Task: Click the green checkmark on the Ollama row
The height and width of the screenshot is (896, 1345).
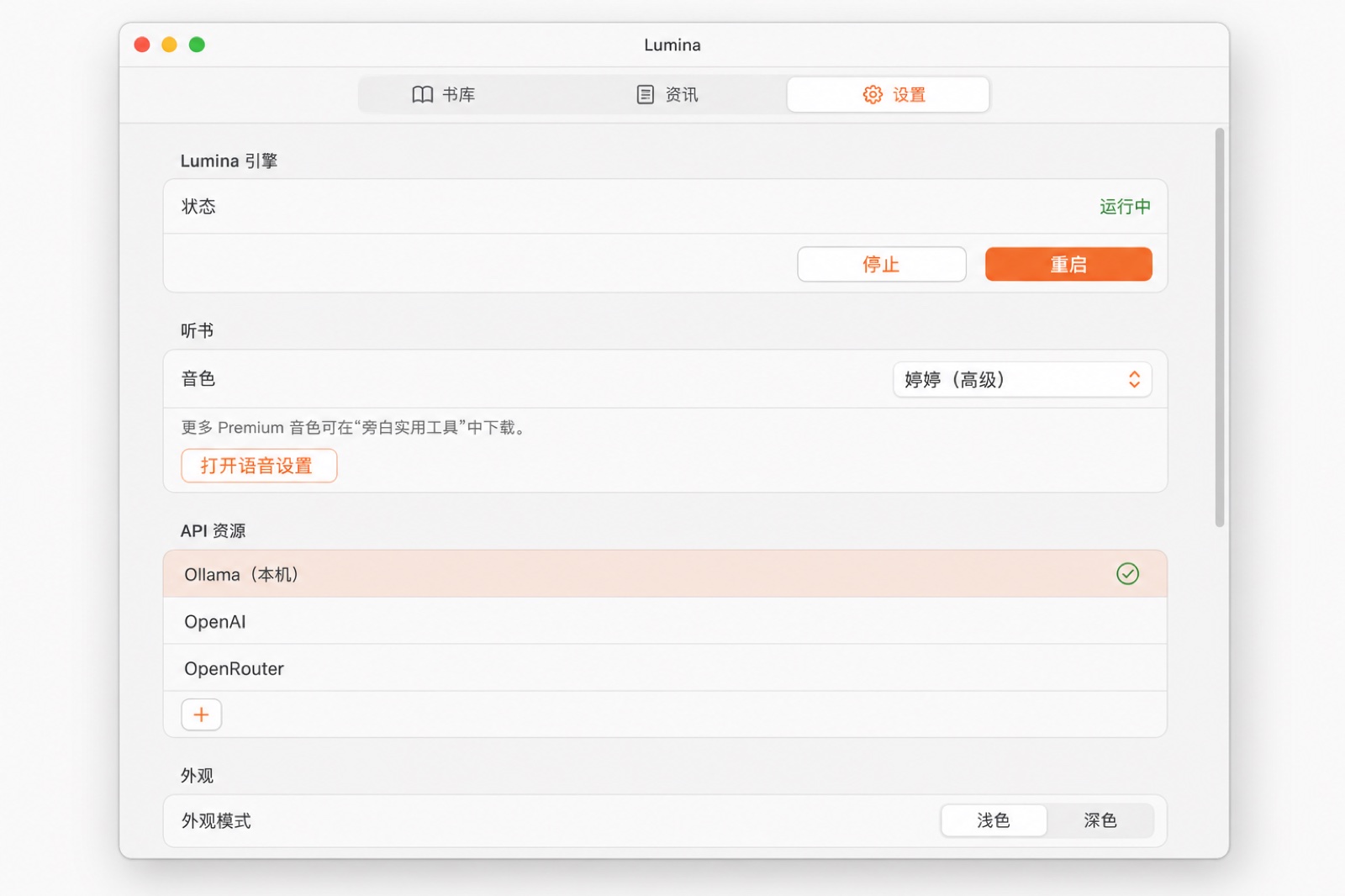Action: 1127,573
